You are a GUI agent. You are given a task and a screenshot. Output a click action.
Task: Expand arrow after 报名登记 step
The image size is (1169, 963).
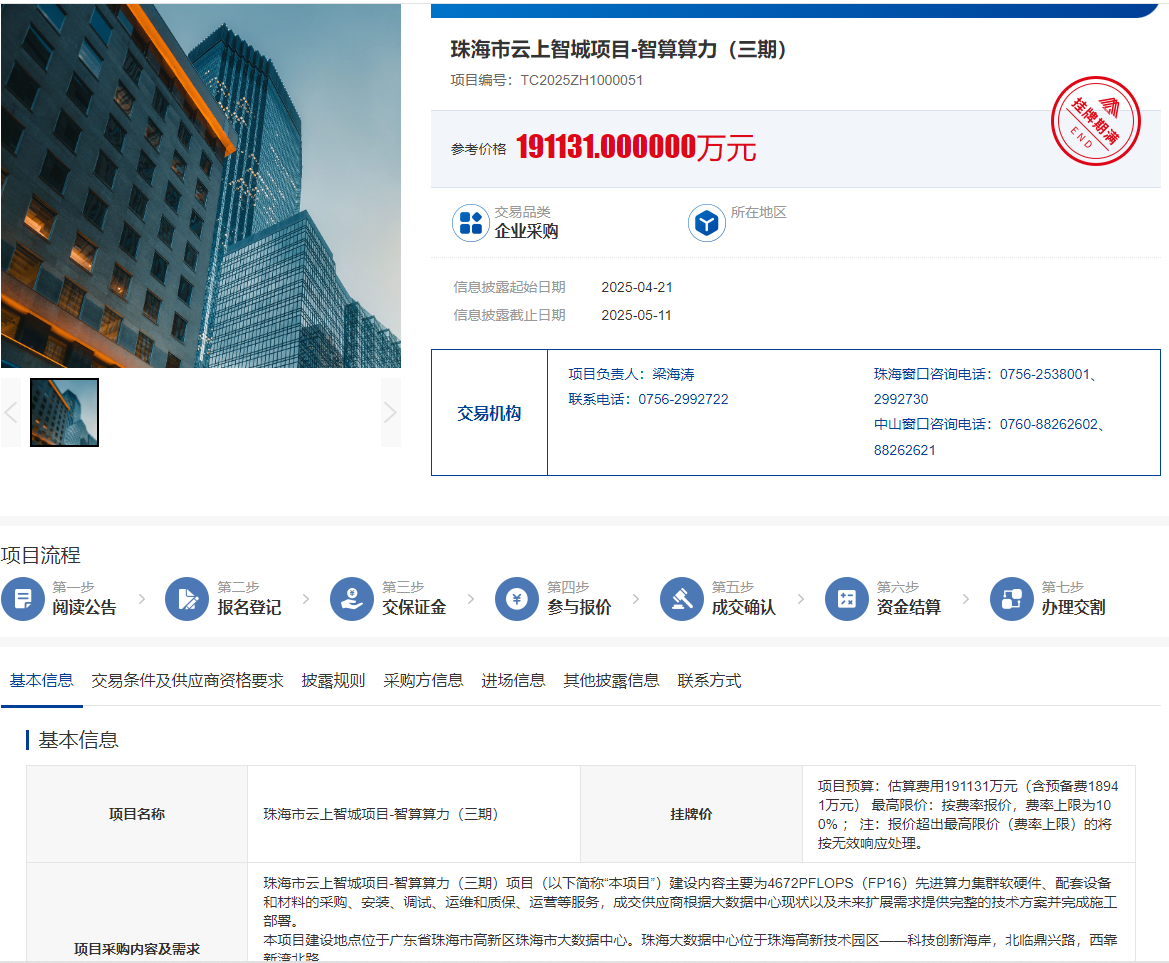coord(306,599)
